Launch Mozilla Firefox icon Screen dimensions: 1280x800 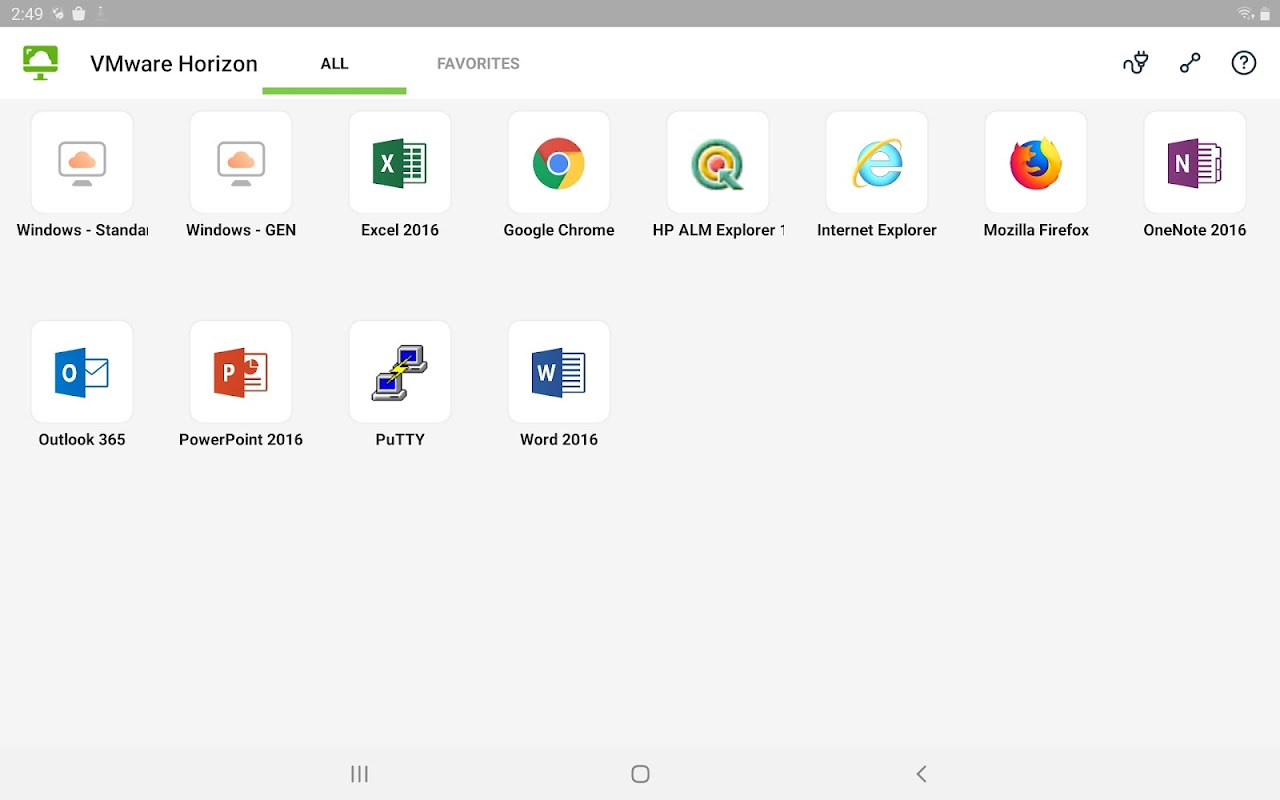pyautogui.click(x=1036, y=163)
